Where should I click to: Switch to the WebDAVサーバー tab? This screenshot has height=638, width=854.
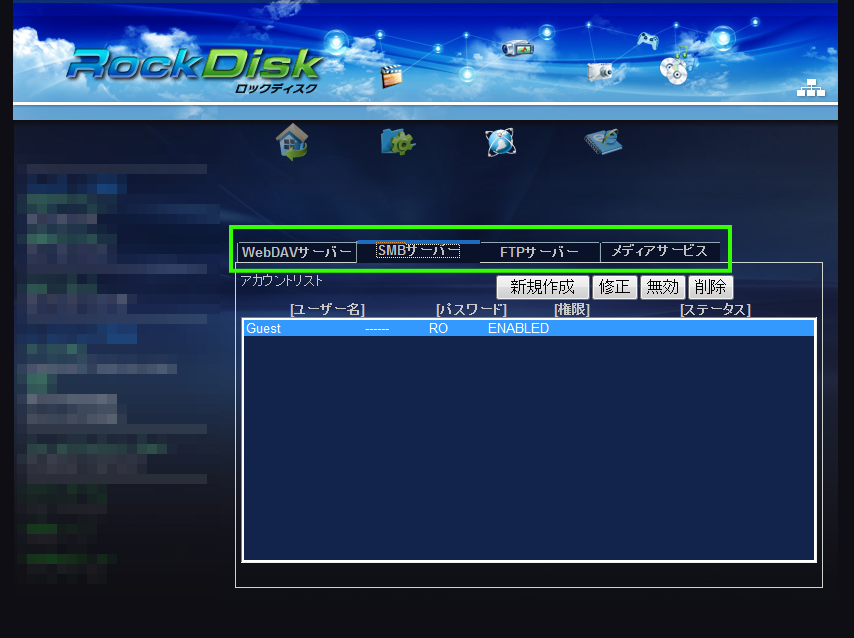pyautogui.click(x=297, y=252)
